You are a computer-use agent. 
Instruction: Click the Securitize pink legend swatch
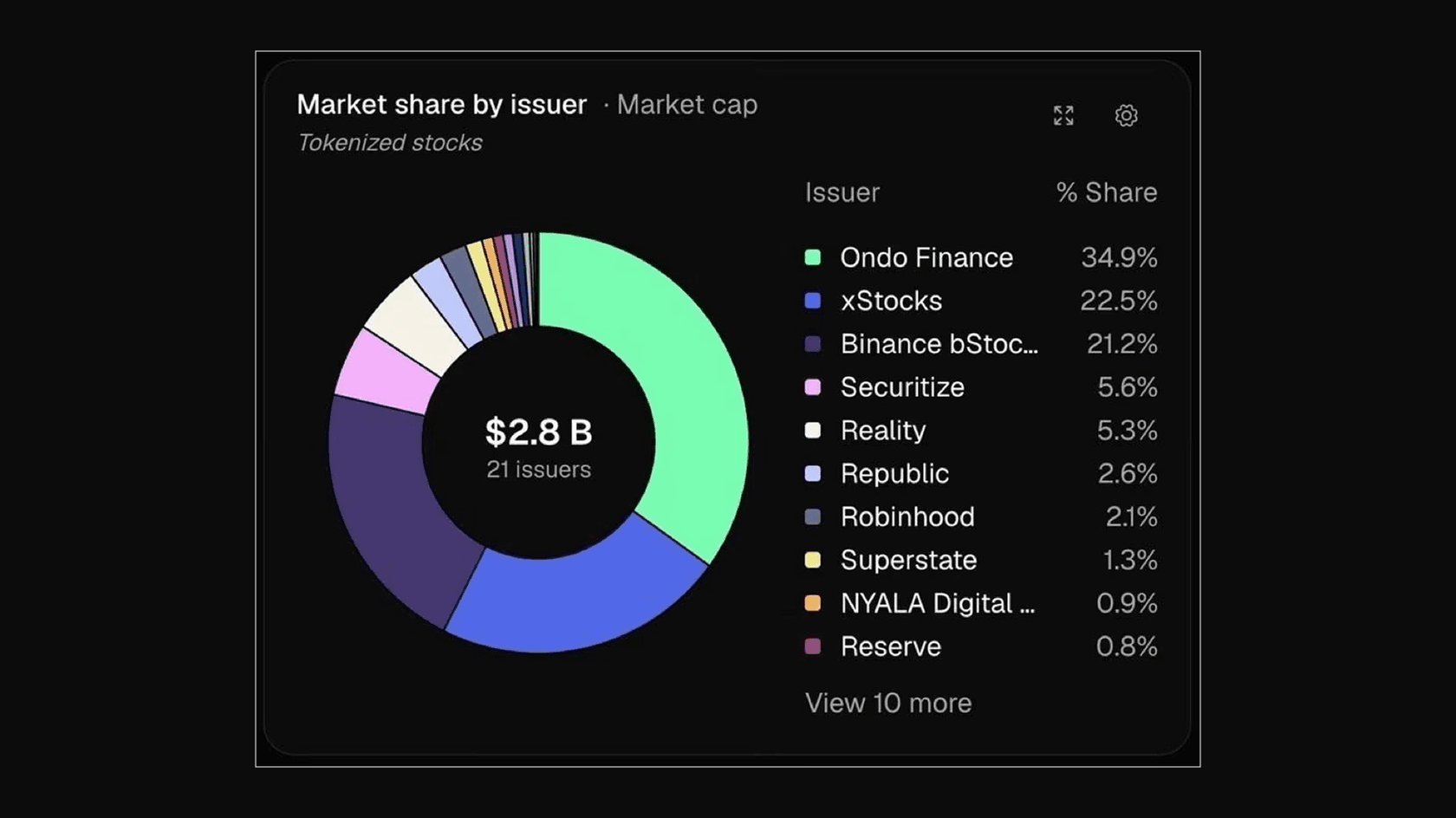click(x=813, y=387)
